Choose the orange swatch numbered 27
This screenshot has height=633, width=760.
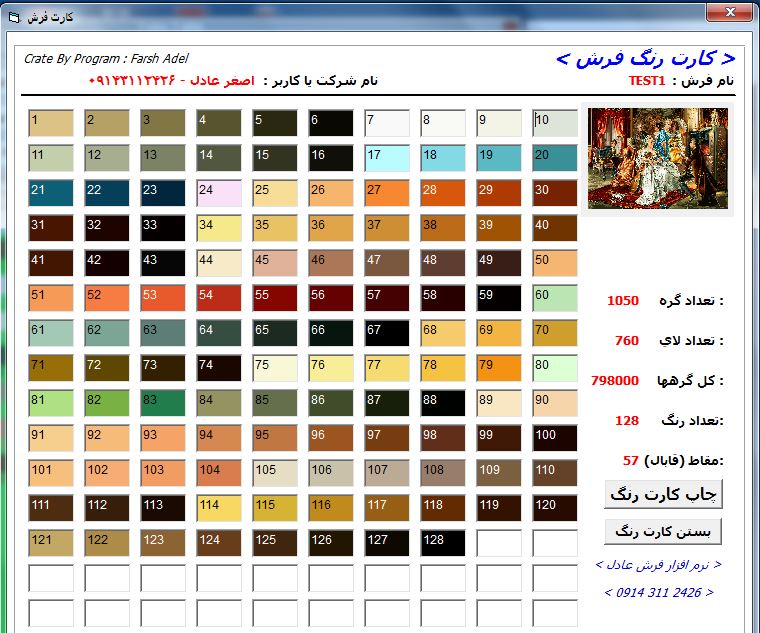click(x=386, y=193)
